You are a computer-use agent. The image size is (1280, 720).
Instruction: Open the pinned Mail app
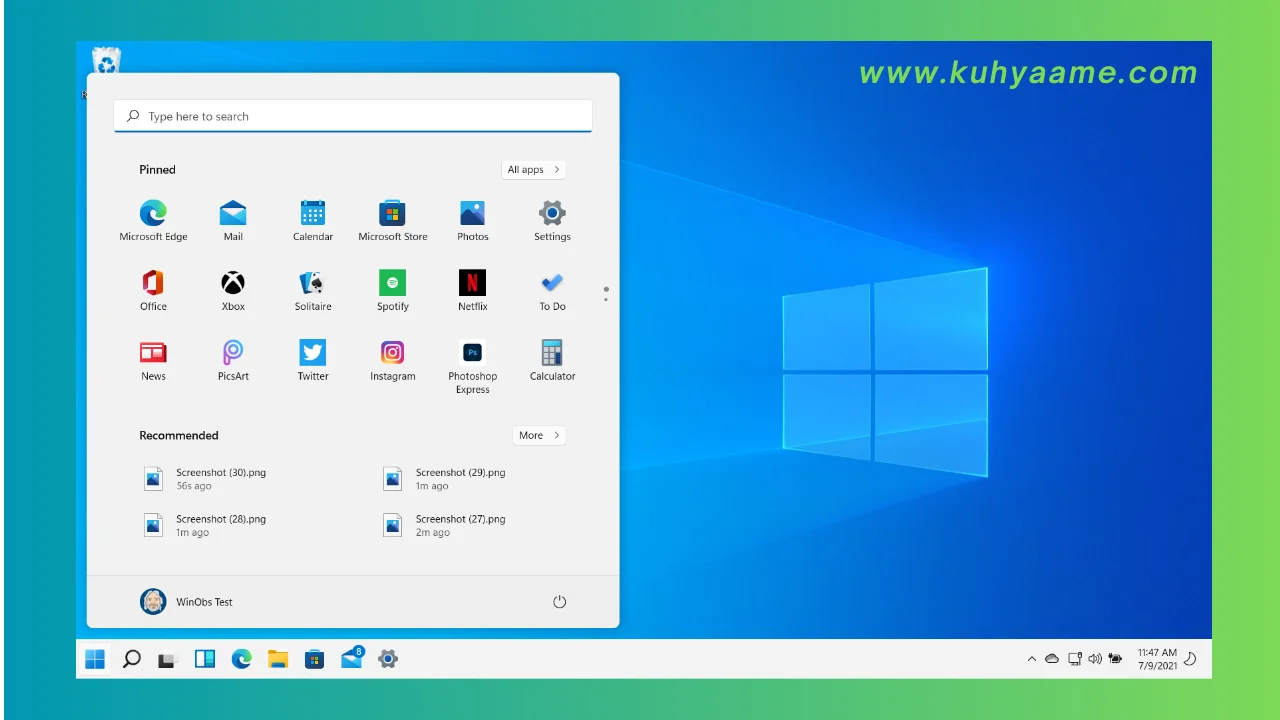click(x=233, y=220)
